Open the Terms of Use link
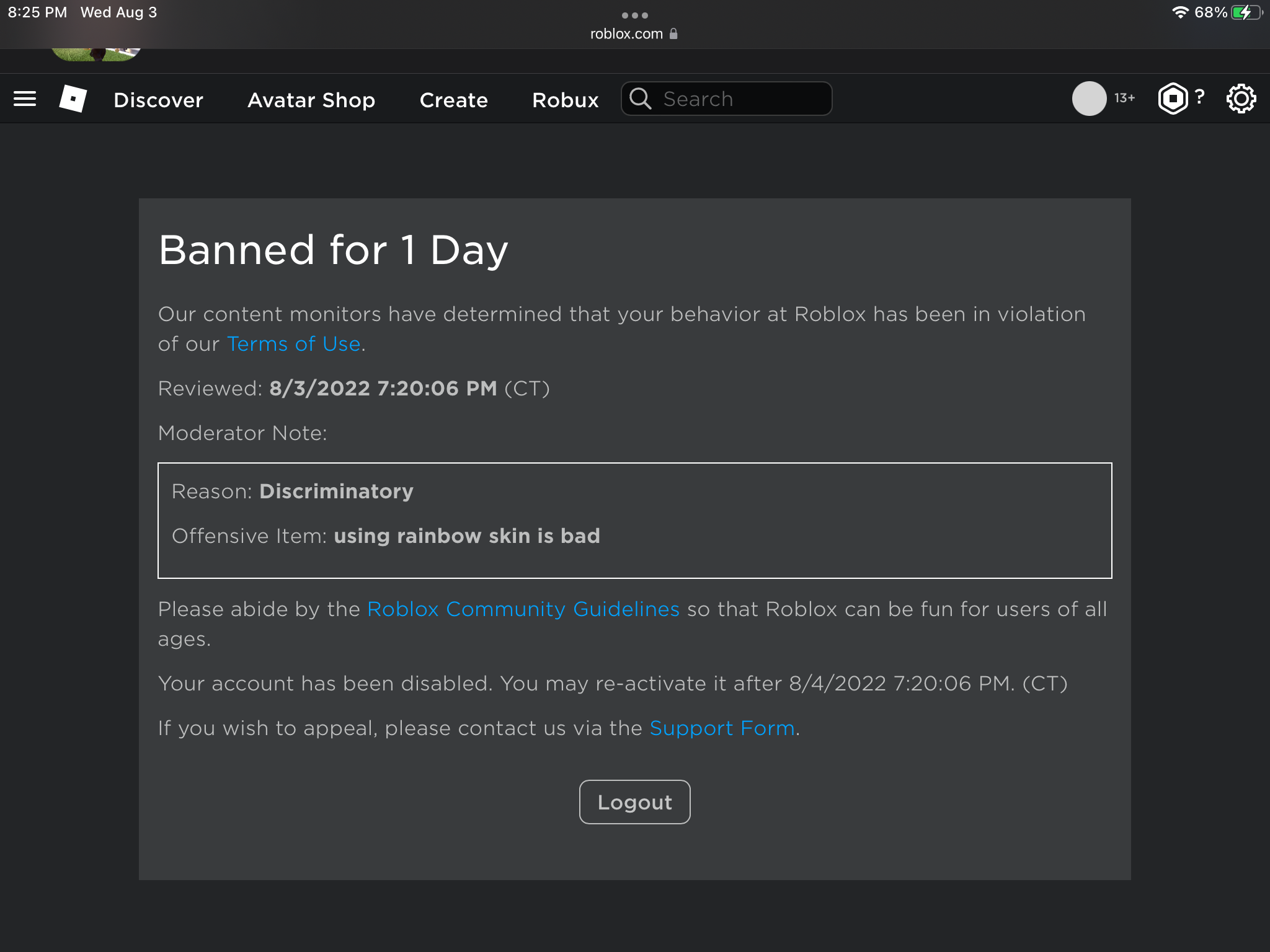Image resolution: width=1270 pixels, height=952 pixels. point(294,344)
